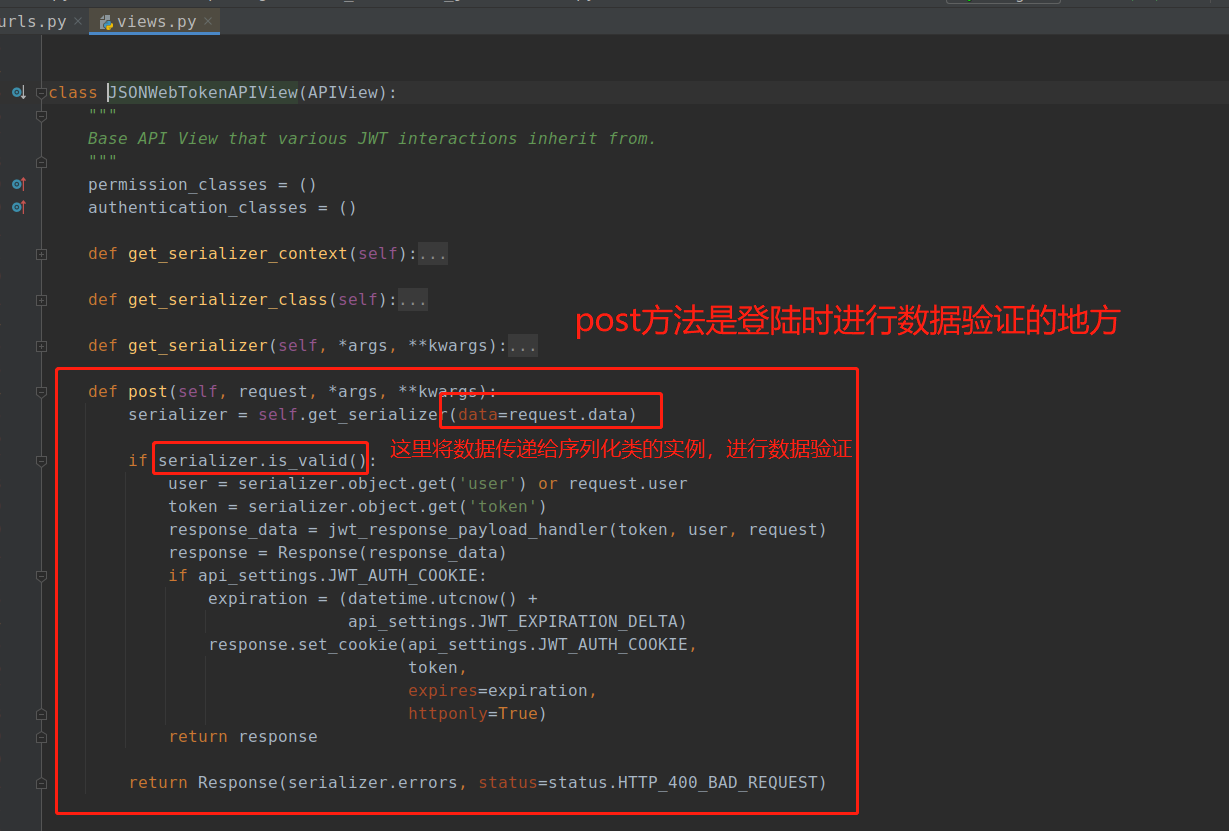Click fold end marker beside 'return response'
Image resolution: width=1229 pixels, height=831 pixels.
coord(41,737)
